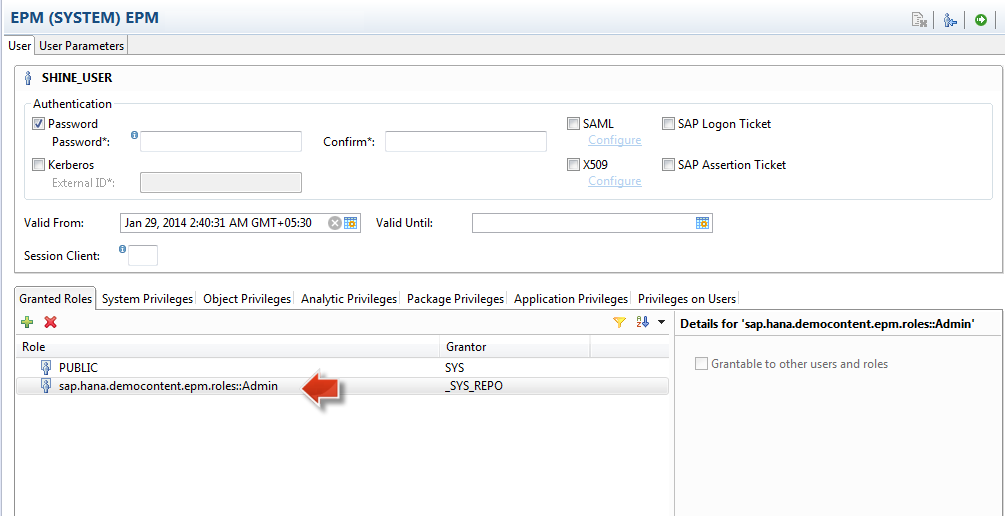1005x516 pixels.
Task: Click the X509 Configure link
Action: (615, 181)
